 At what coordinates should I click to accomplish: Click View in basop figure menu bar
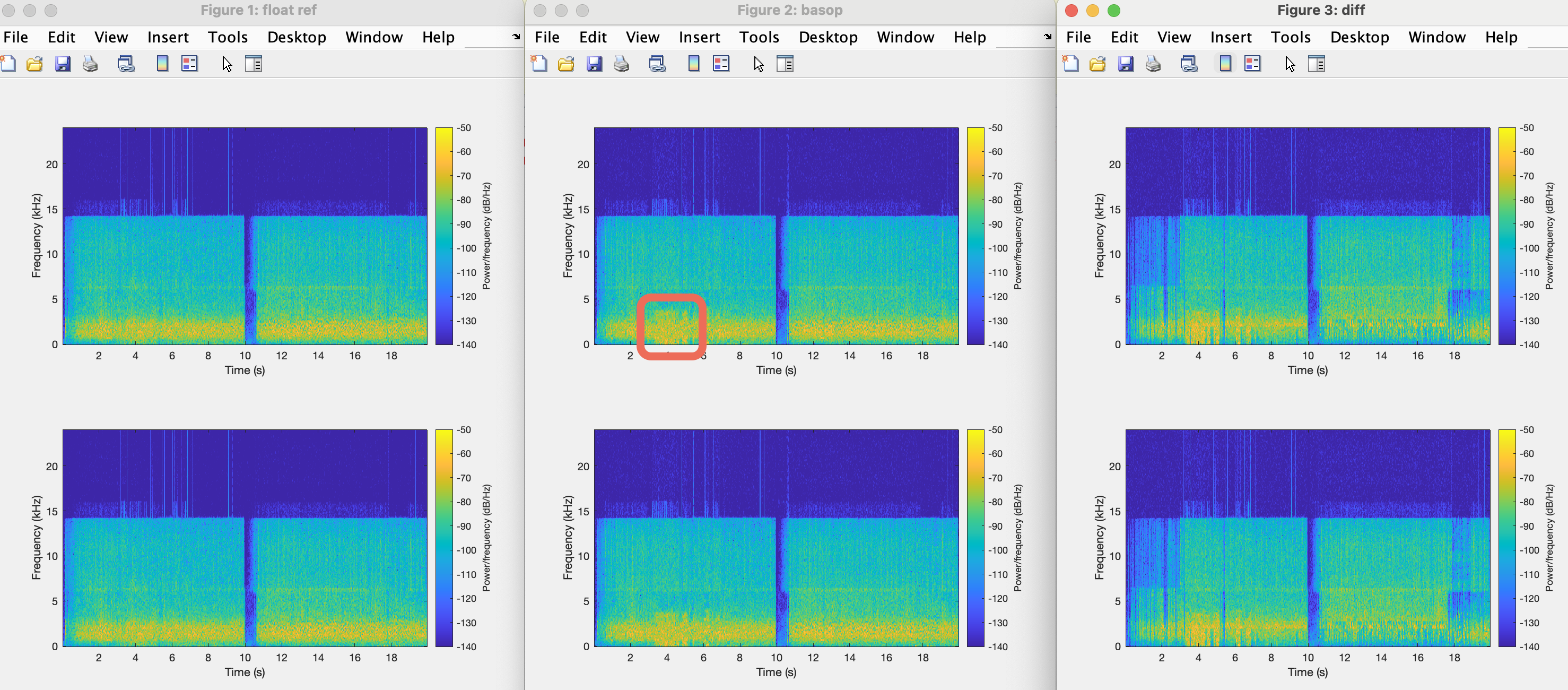pos(642,37)
